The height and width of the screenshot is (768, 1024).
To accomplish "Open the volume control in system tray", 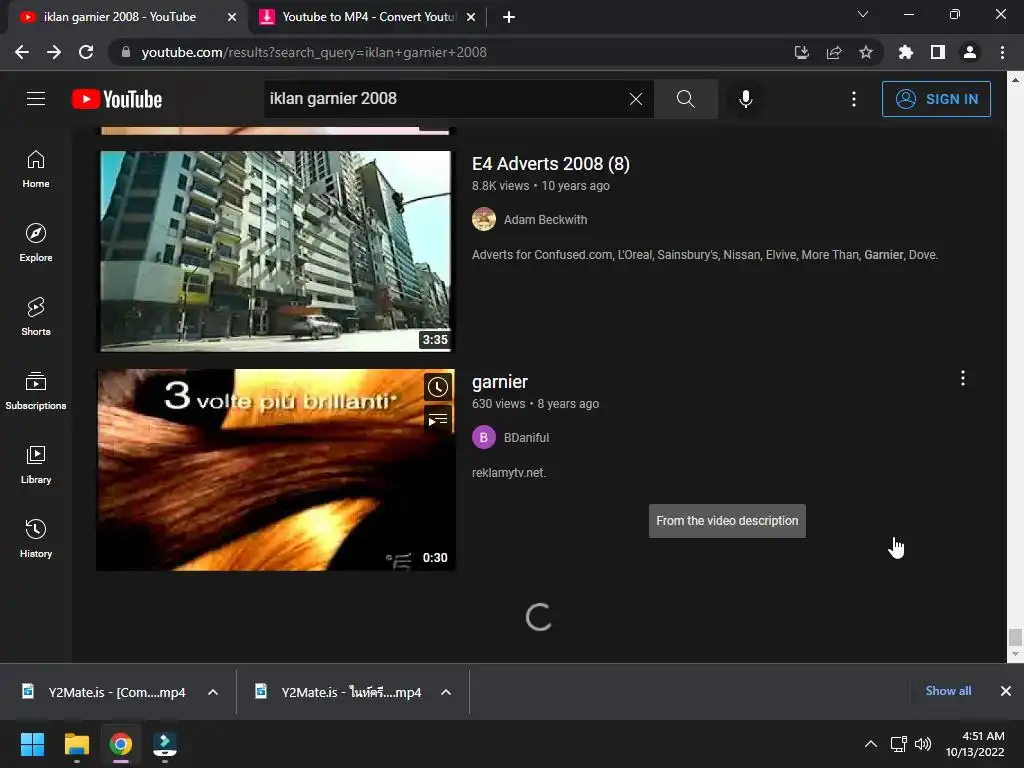I will (x=923, y=744).
